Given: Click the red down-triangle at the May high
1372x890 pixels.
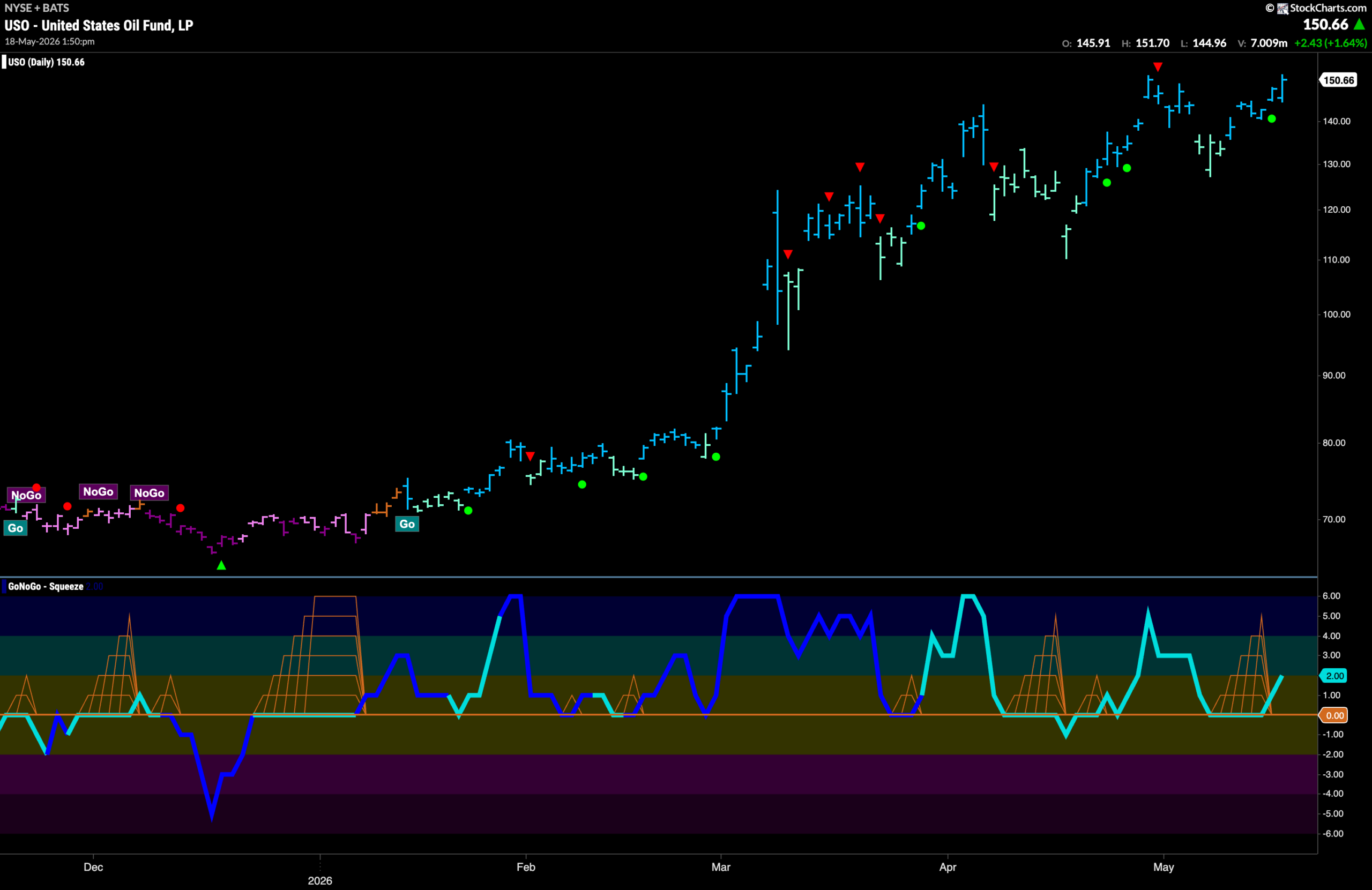Looking at the screenshot, I should click(x=1158, y=67).
